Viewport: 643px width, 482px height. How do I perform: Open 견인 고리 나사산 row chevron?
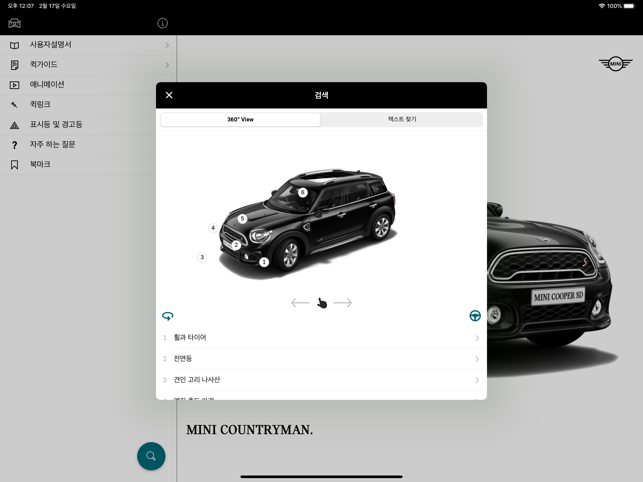[477, 380]
